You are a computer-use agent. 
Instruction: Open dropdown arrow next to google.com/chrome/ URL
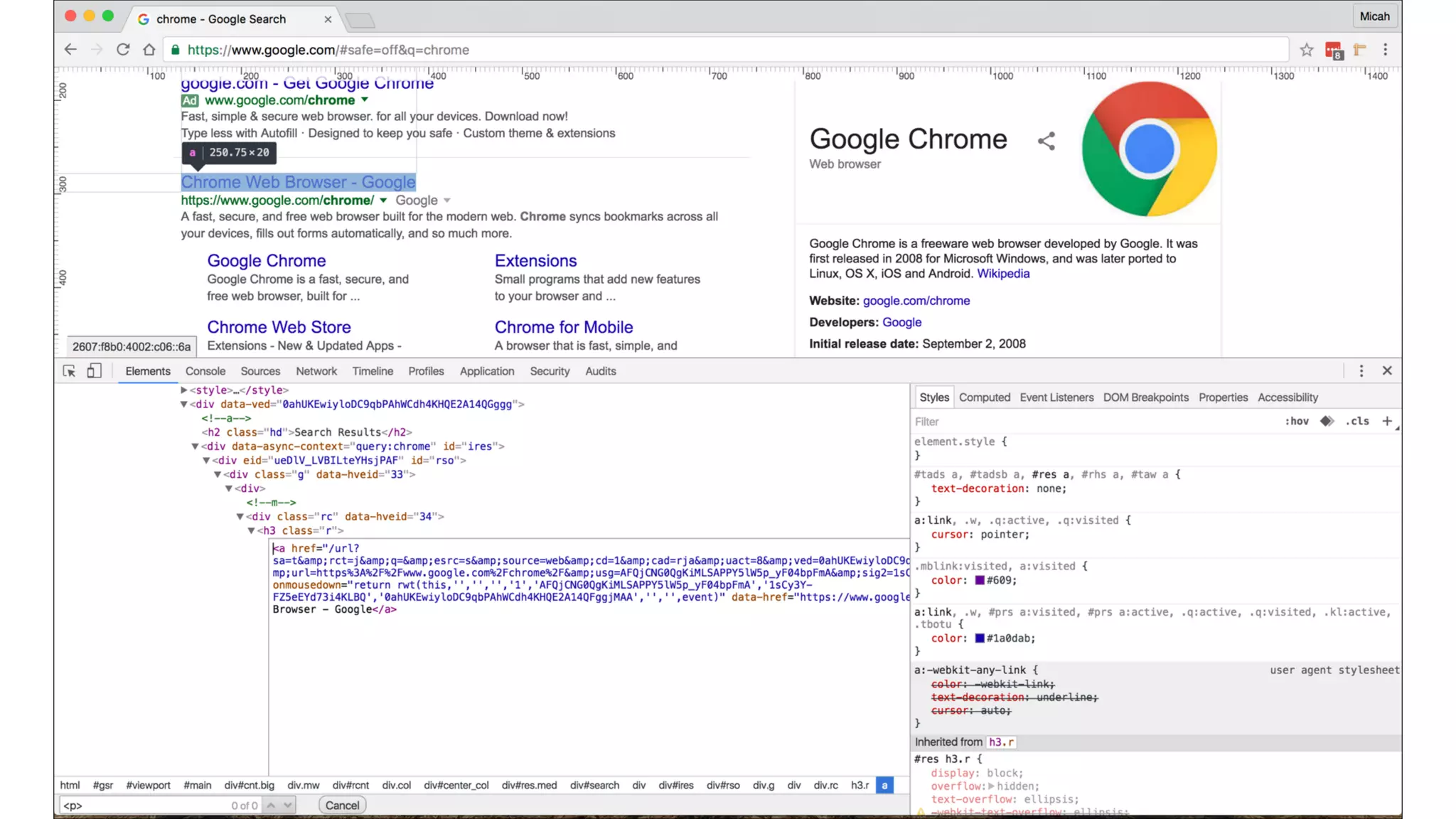pos(383,200)
